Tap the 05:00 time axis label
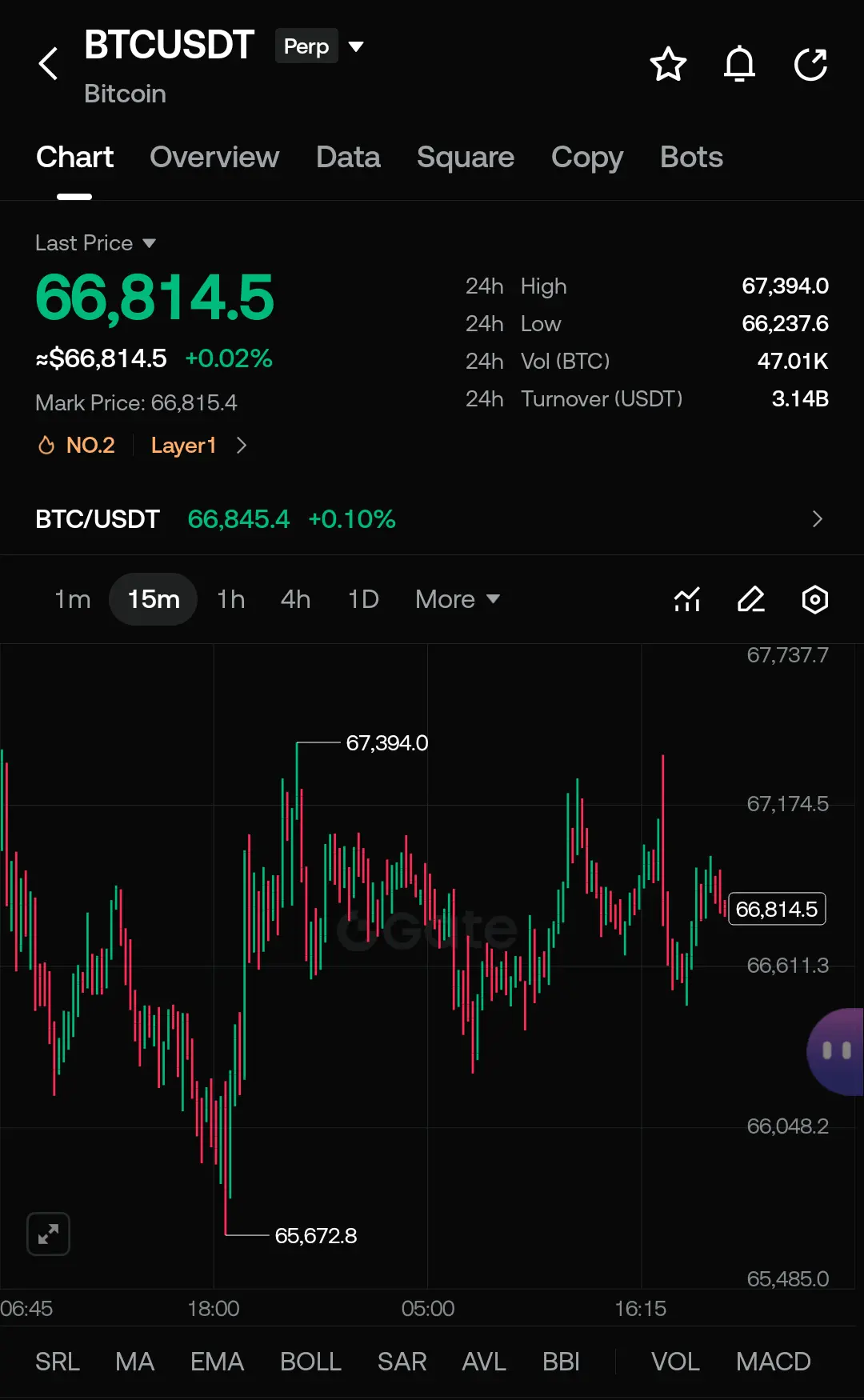Screen dimensions: 864x1400 (428, 1309)
